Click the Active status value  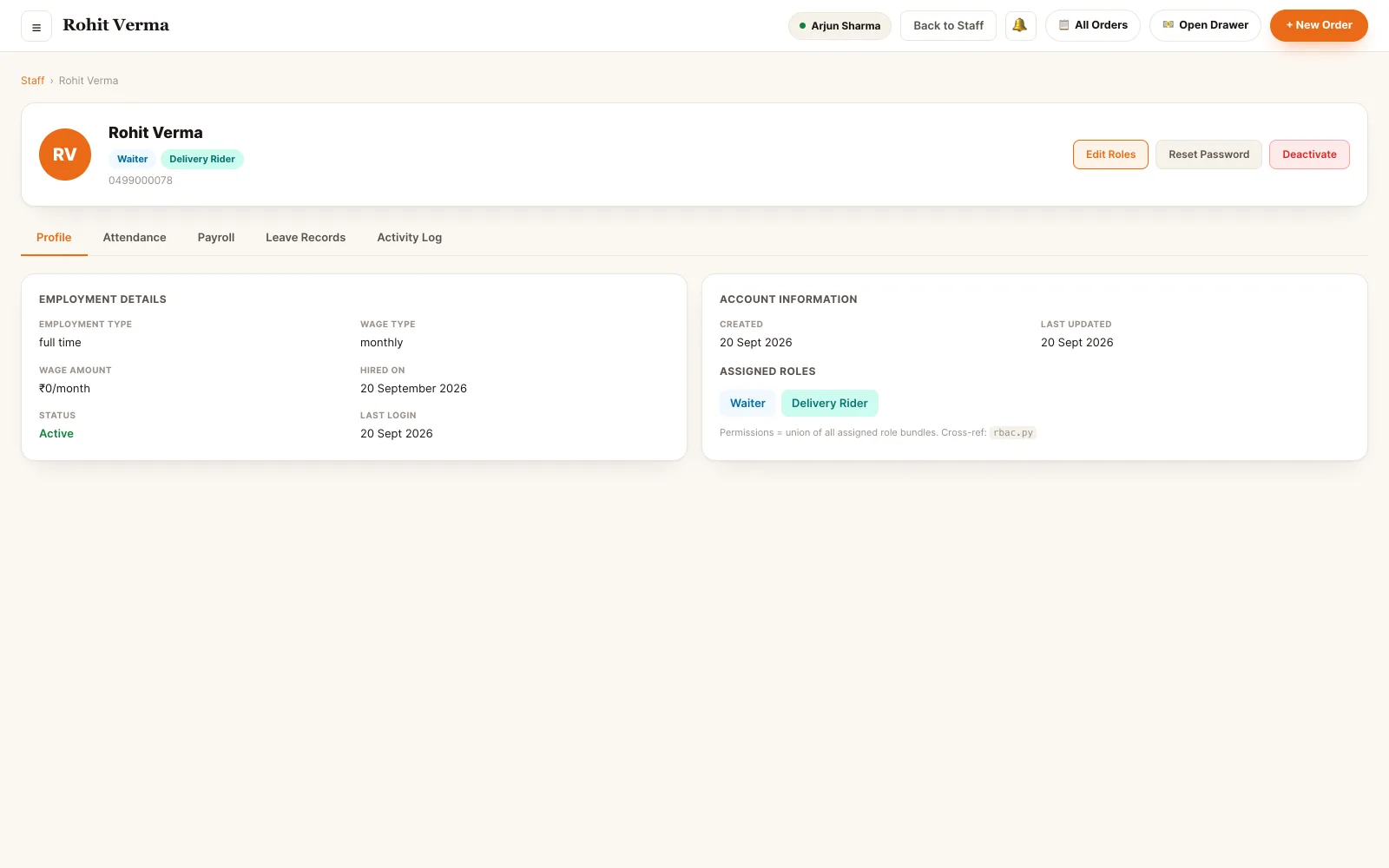(x=56, y=434)
